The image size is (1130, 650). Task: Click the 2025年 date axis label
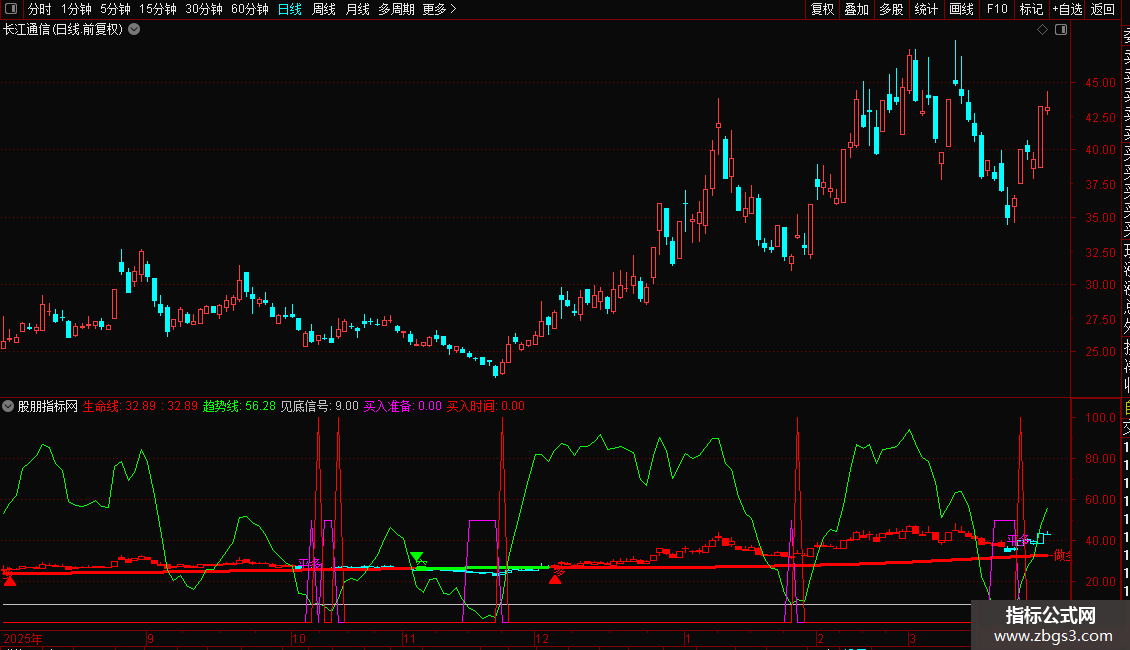[23, 638]
